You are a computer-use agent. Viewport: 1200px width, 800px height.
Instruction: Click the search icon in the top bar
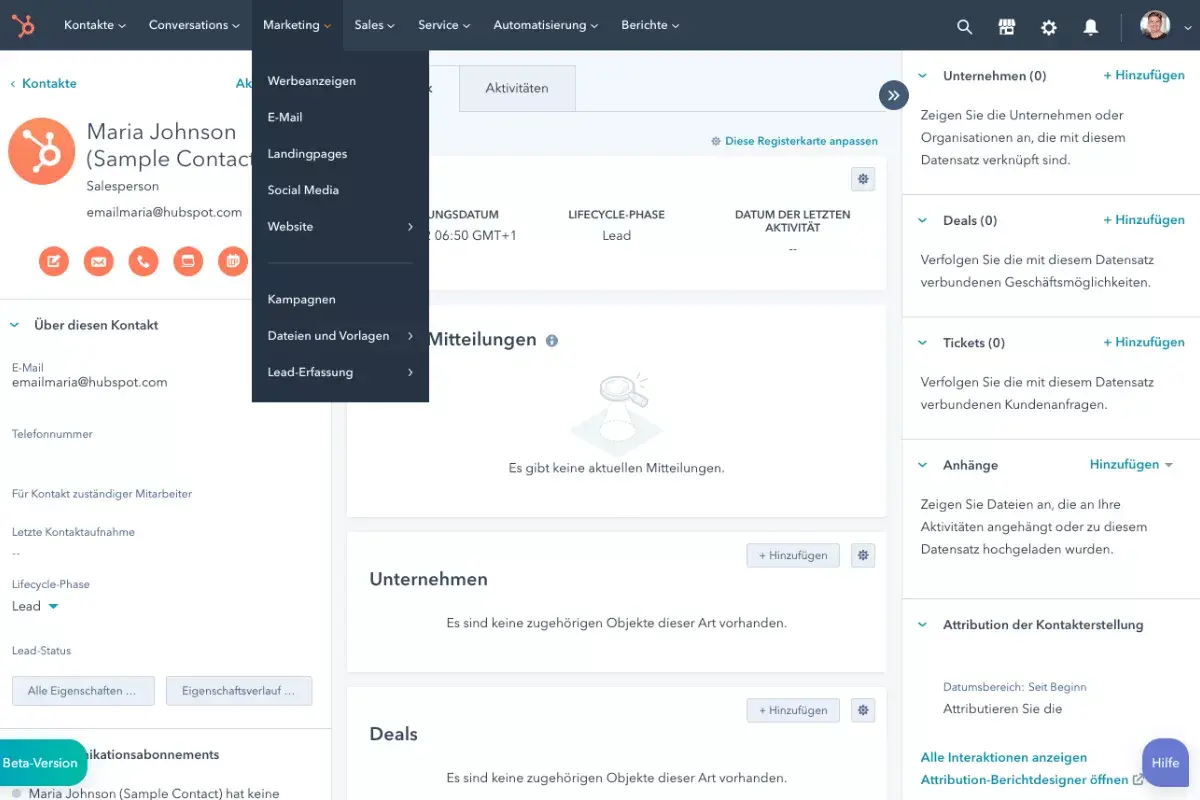click(x=964, y=27)
